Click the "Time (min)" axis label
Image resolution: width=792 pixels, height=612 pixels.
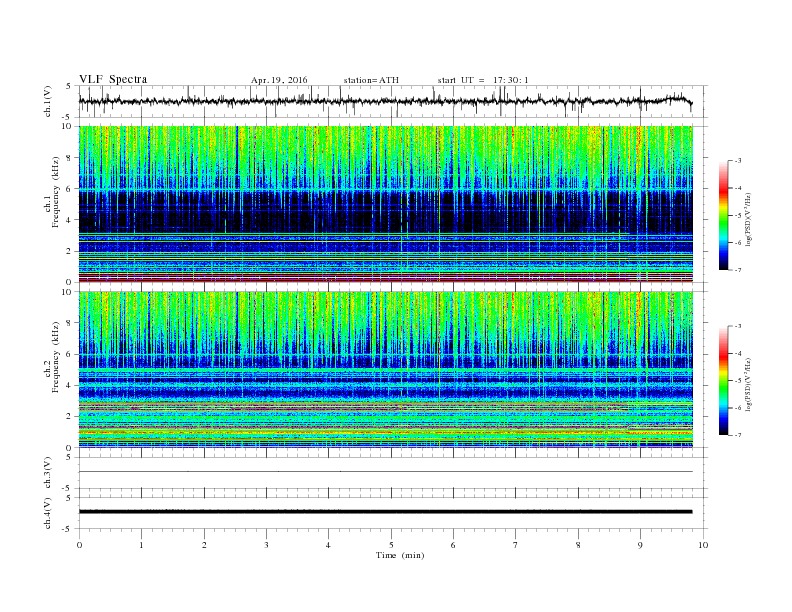click(400, 555)
